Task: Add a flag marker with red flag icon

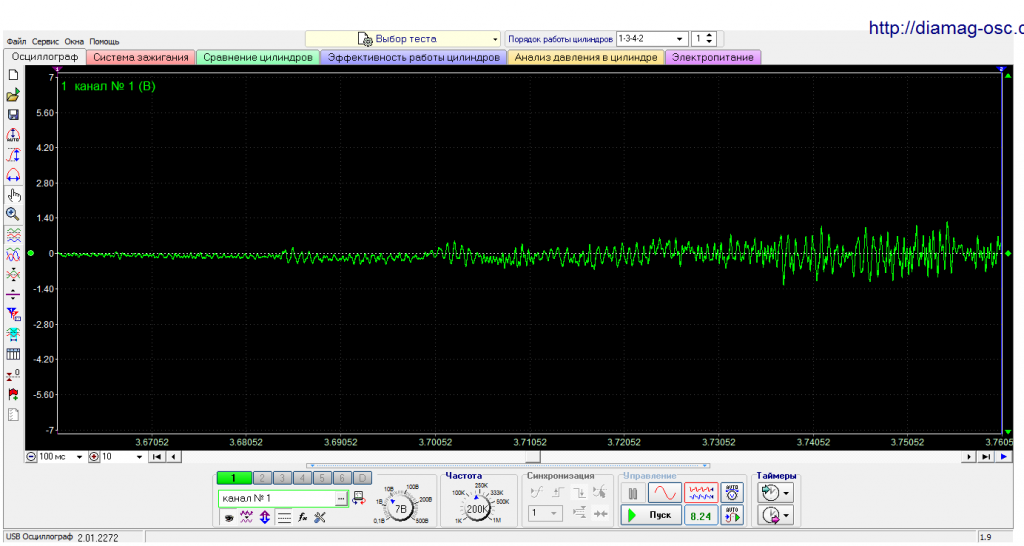Action: (x=13, y=394)
